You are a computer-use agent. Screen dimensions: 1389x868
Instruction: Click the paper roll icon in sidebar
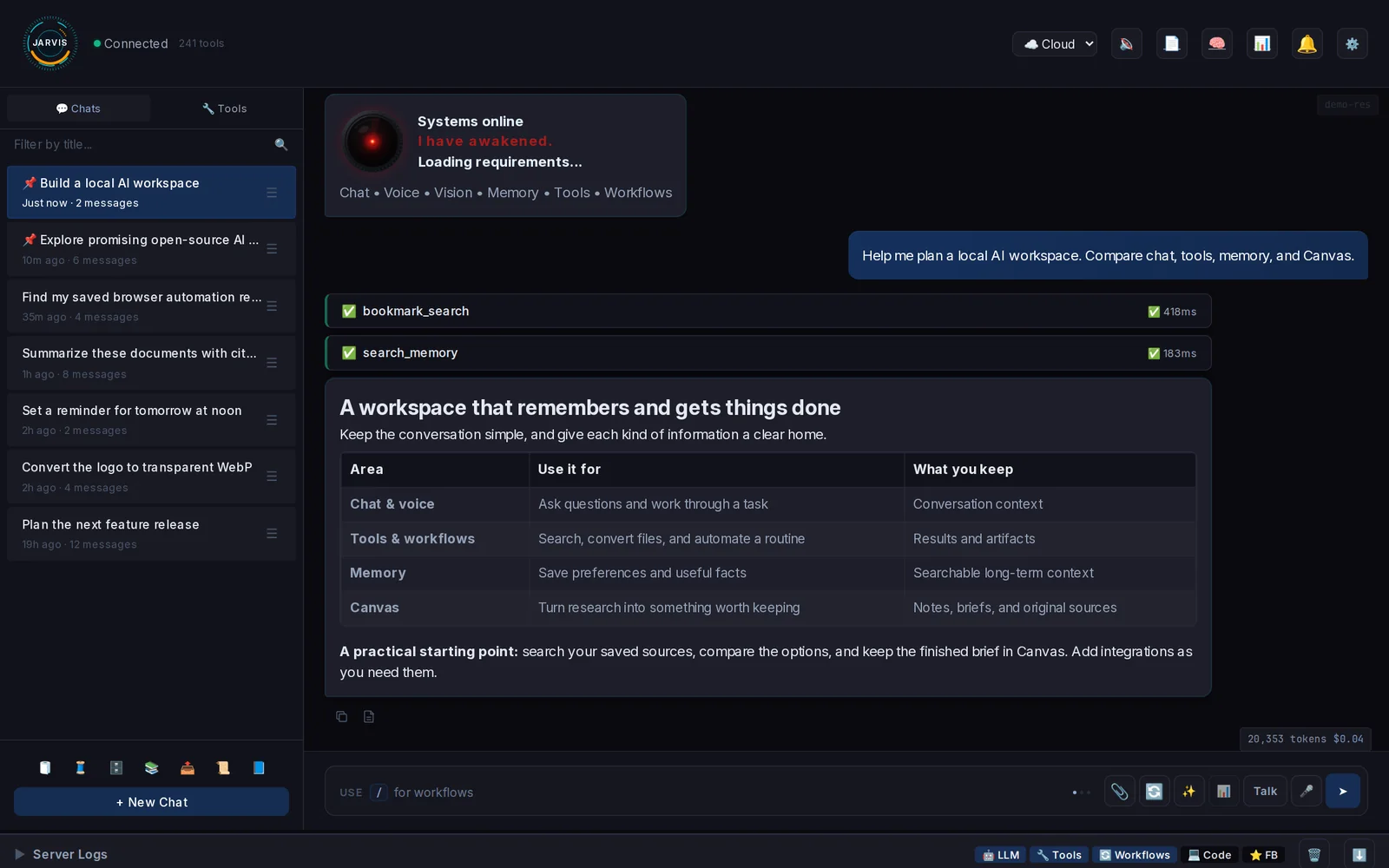tap(45, 767)
